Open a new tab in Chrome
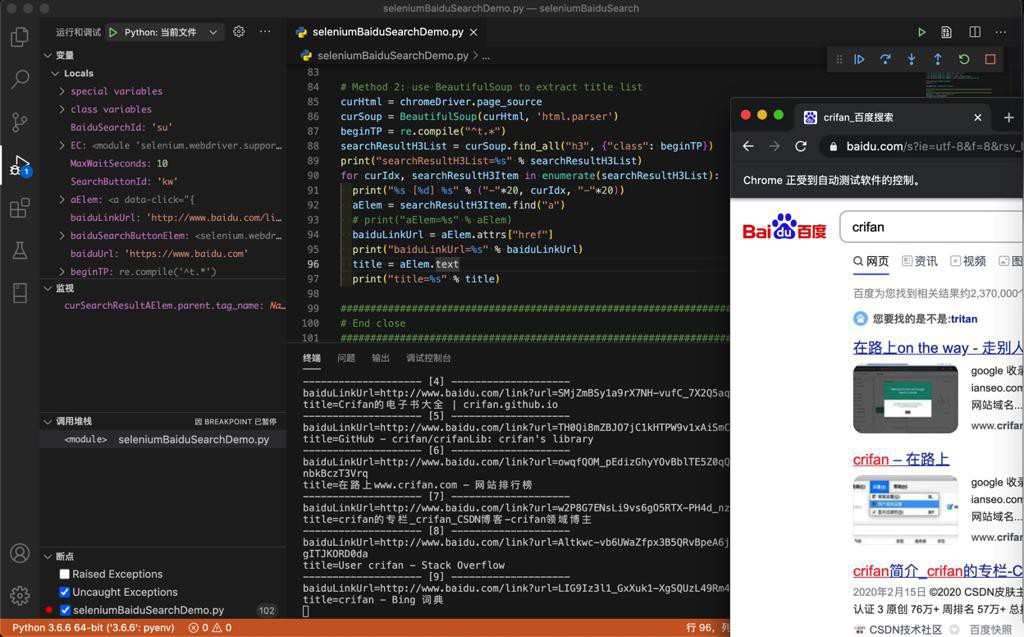This screenshot has width=1024, height=637. pyautogui.click(x=1009, y=118)
